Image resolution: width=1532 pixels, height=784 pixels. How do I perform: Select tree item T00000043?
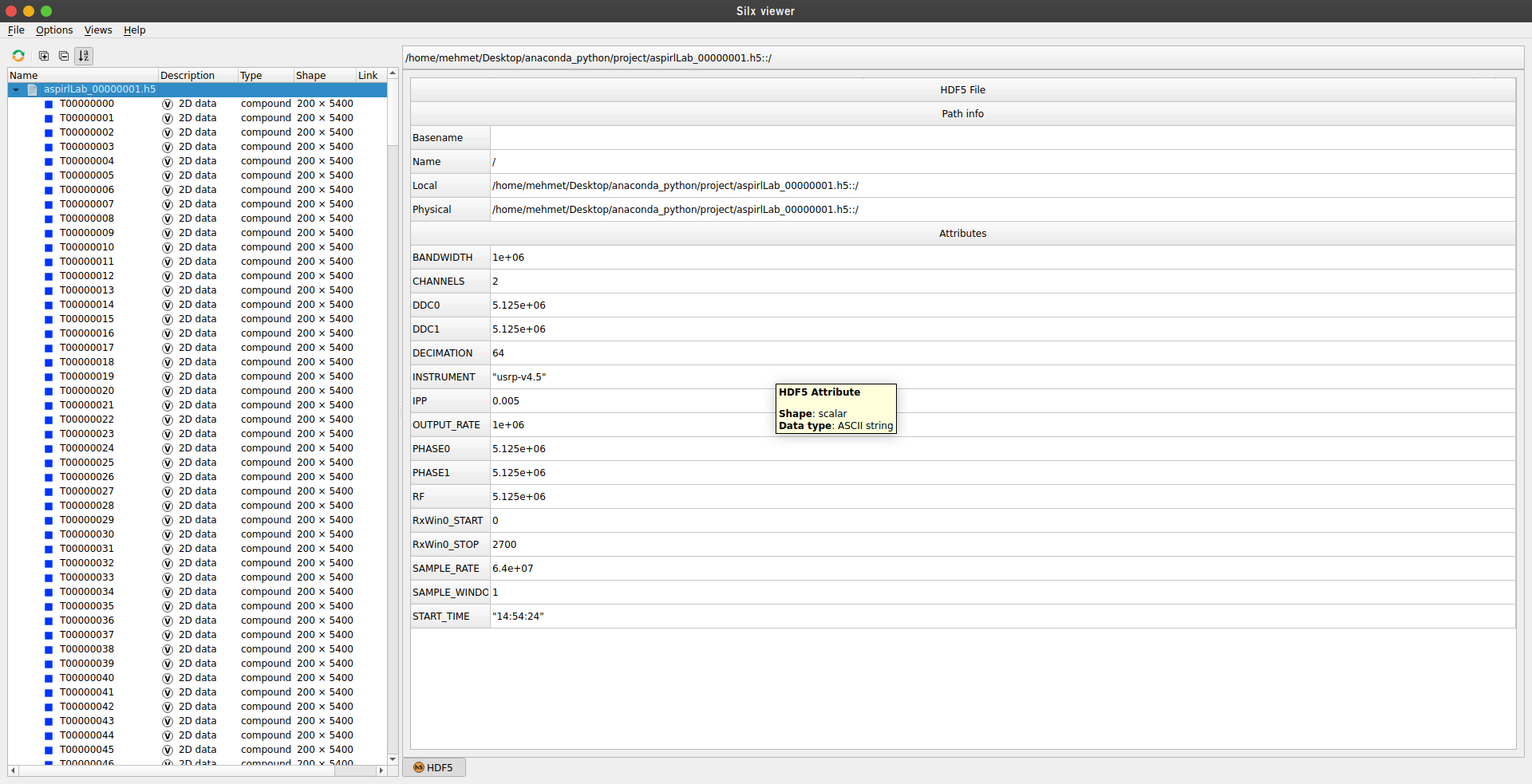tap(87, 721)
